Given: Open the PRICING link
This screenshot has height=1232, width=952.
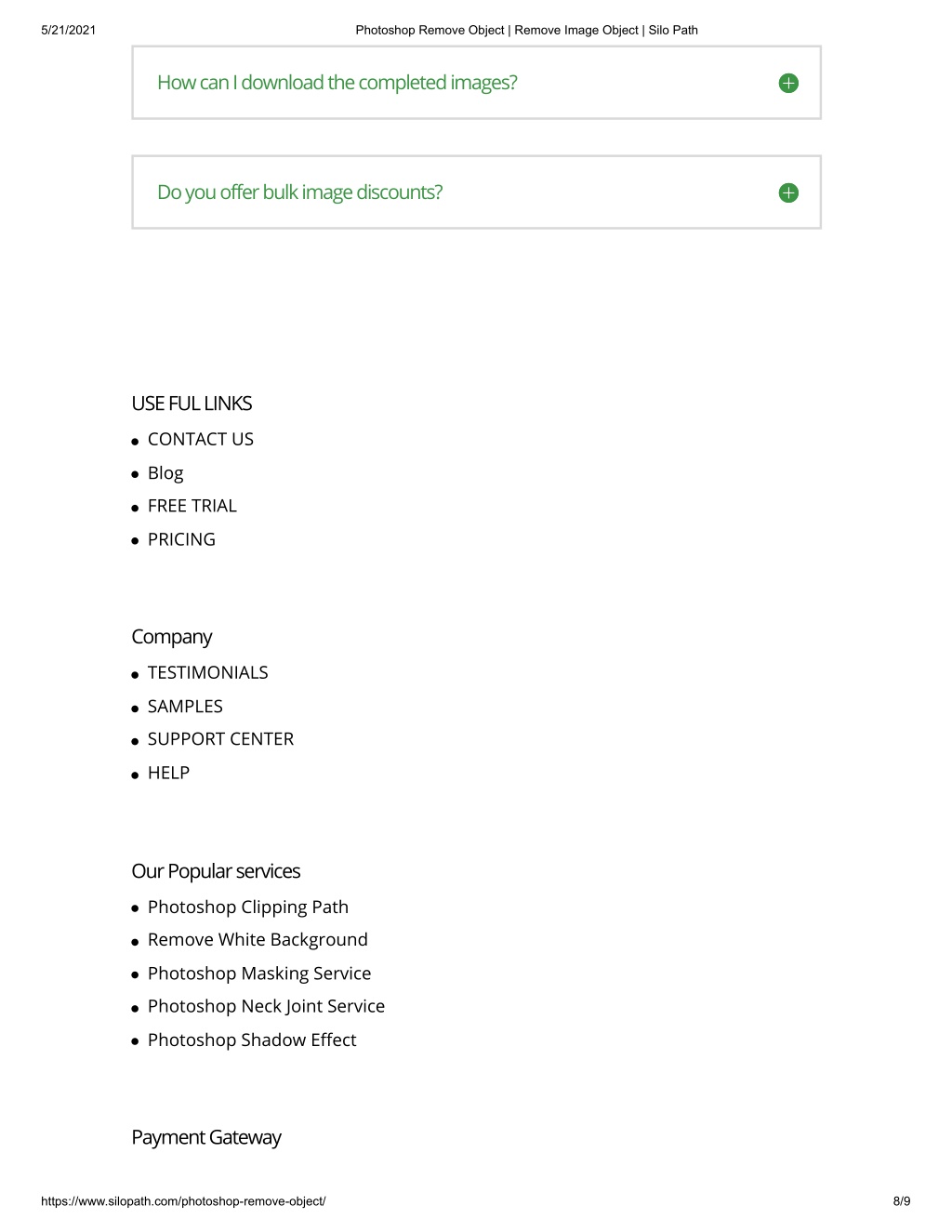Looking at the screenshot, I should (181, 539).
